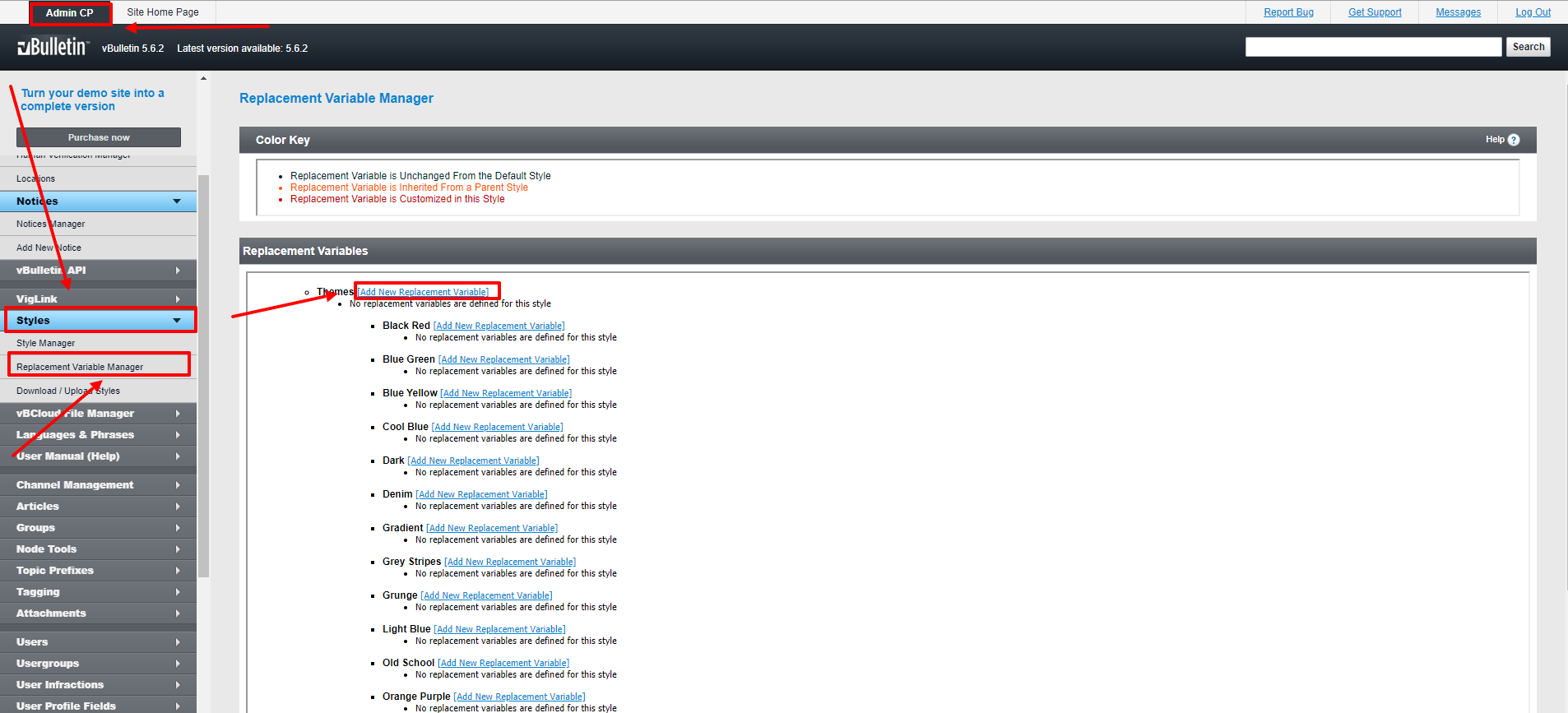Collapse the Styles section arrow
Screen dimensions: 1568x713
177,321
